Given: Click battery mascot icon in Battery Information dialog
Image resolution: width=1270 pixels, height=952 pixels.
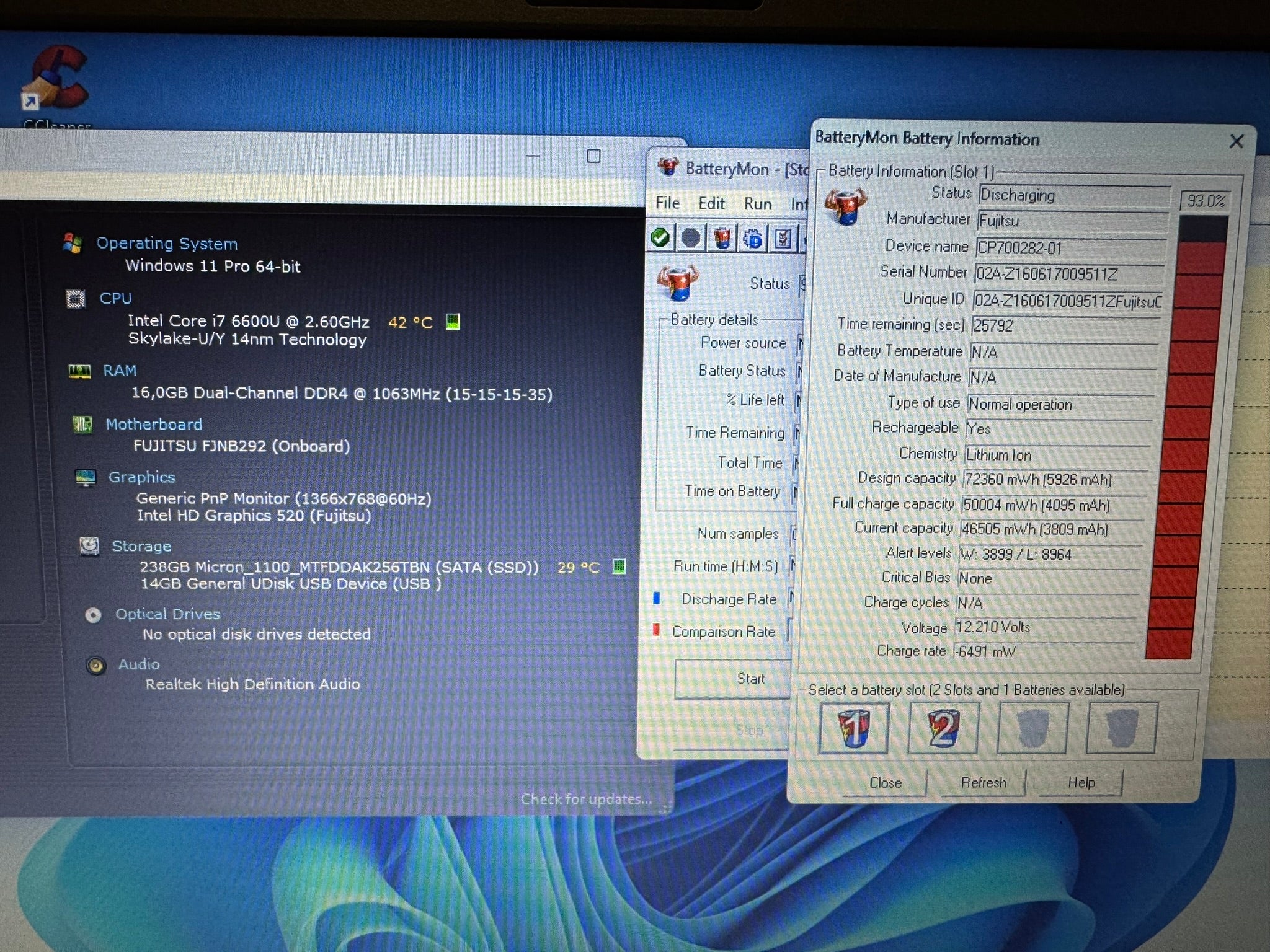Looking at the screenshot, I should tap(845, 206).
